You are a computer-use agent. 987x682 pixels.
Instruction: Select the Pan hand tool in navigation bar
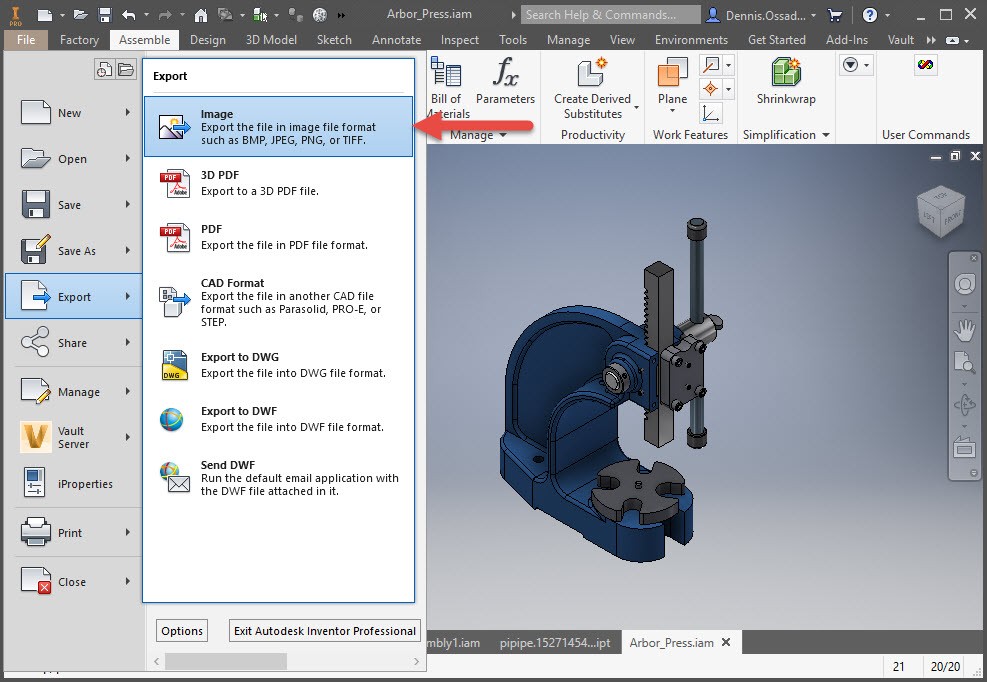coord(965,328)
